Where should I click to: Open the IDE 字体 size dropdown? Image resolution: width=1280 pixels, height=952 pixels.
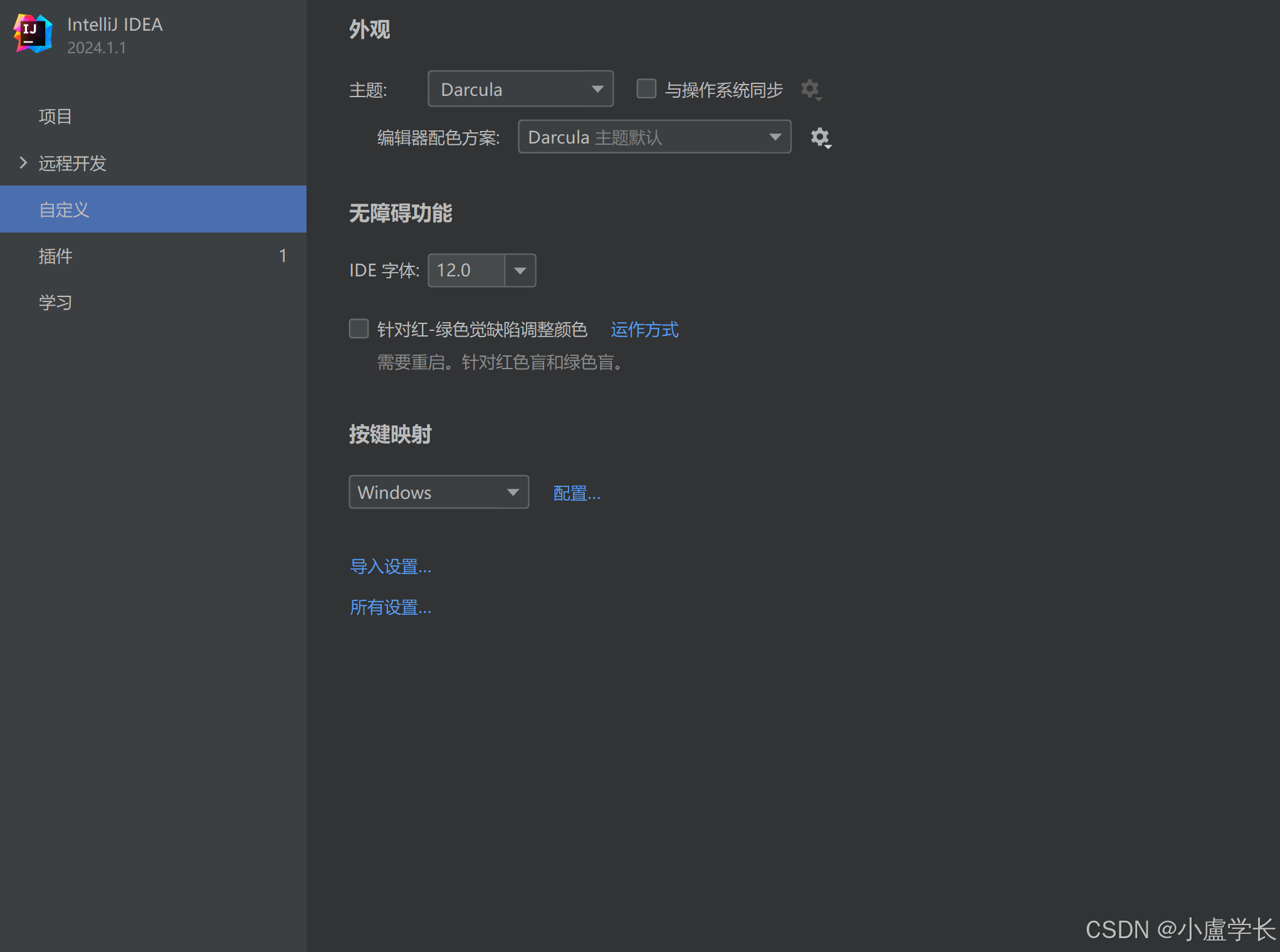point(519,270)
